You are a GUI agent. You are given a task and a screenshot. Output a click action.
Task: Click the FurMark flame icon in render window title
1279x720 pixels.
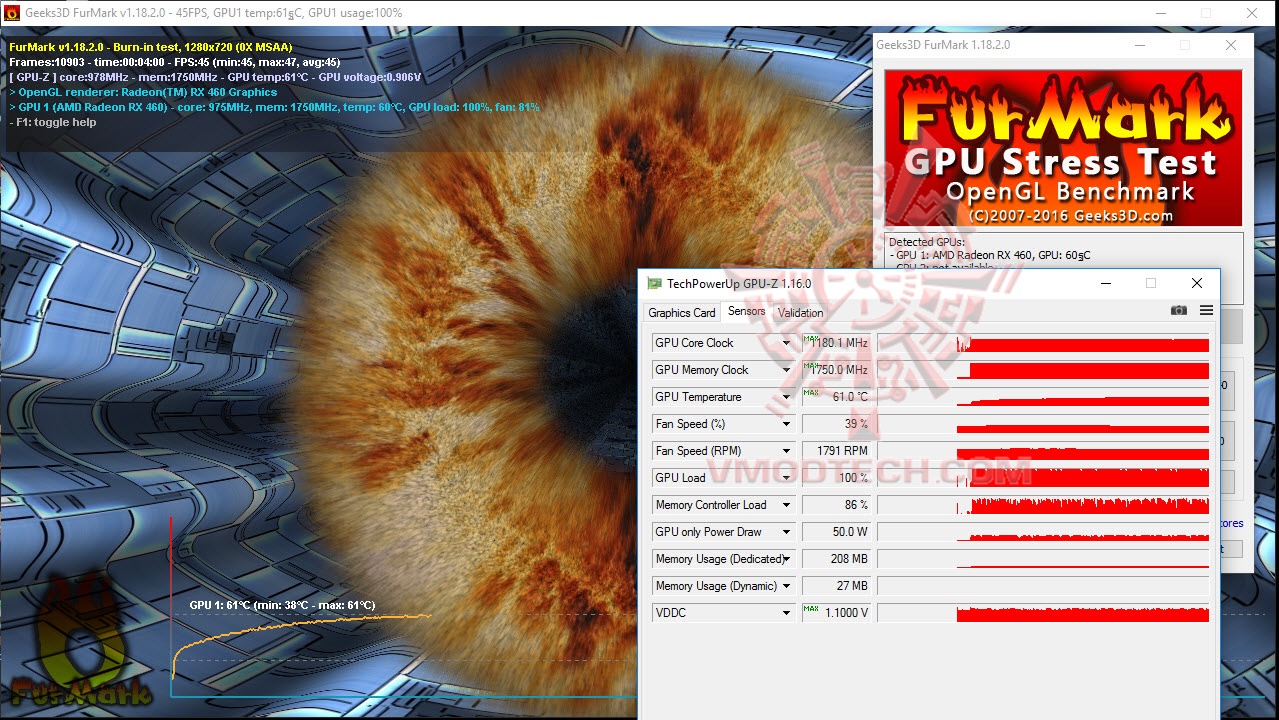12,13
